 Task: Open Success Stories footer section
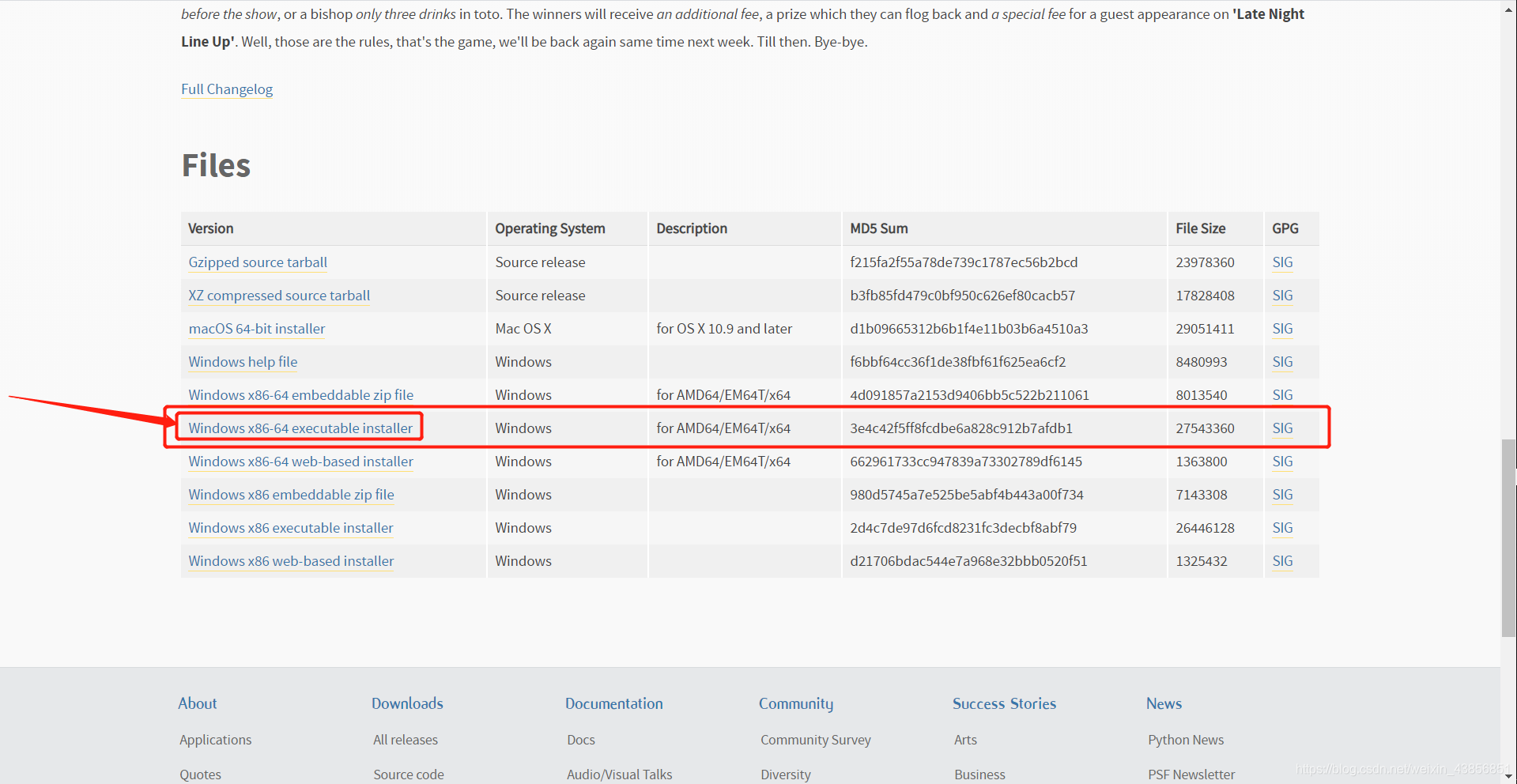pos(1004,703)
